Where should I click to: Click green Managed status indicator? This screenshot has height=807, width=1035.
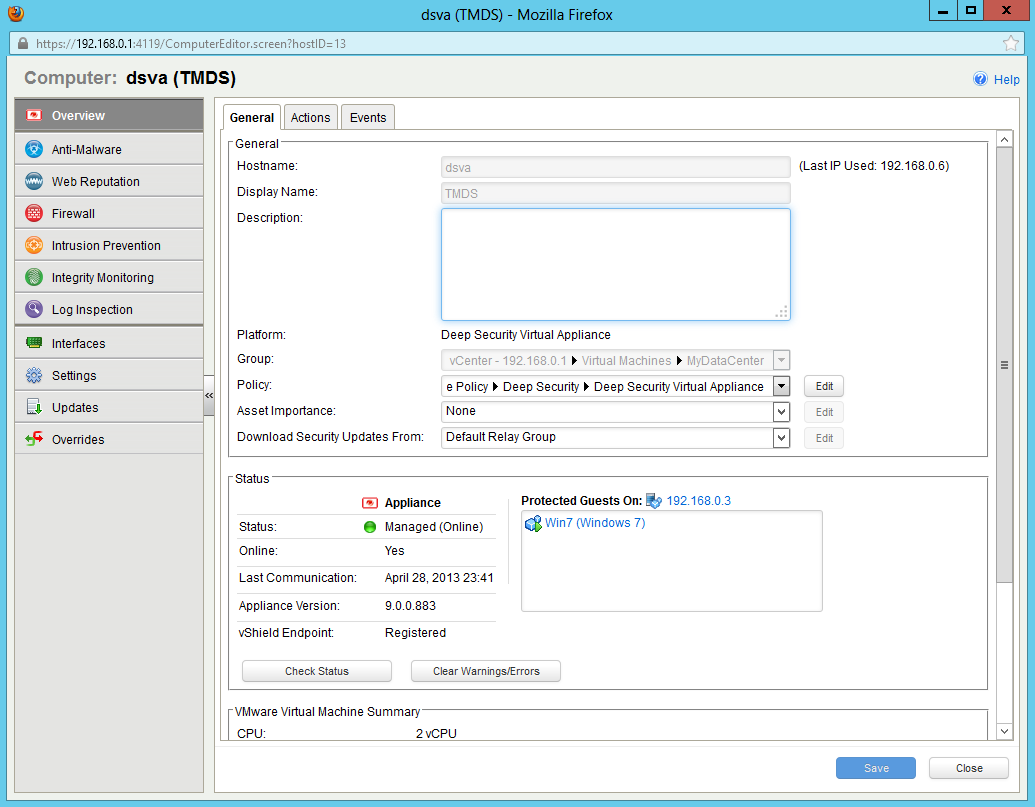tap(370, 527)
